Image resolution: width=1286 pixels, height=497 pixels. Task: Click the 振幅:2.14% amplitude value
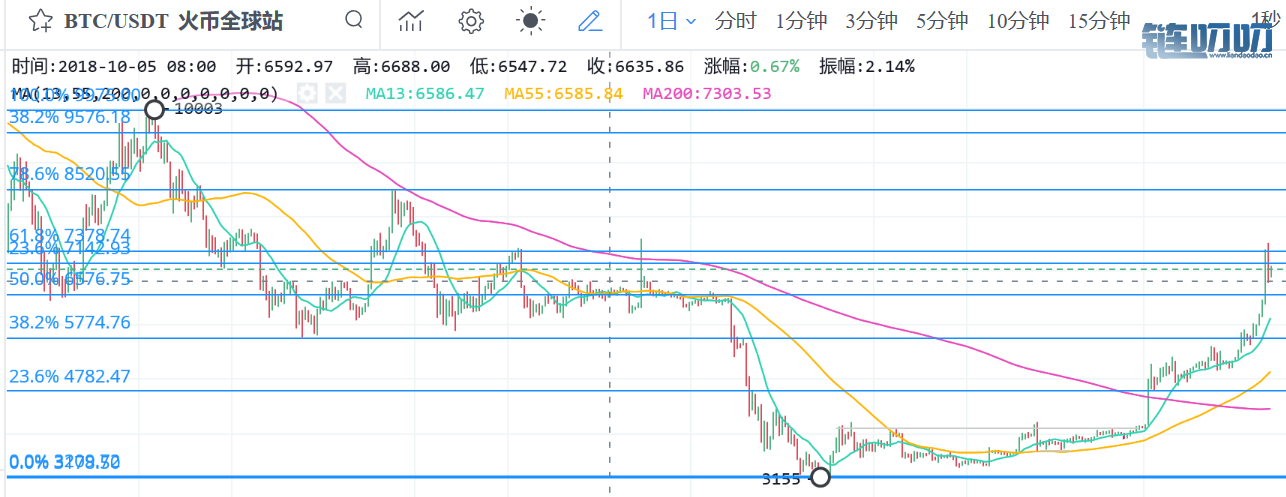tap(867, 67)
